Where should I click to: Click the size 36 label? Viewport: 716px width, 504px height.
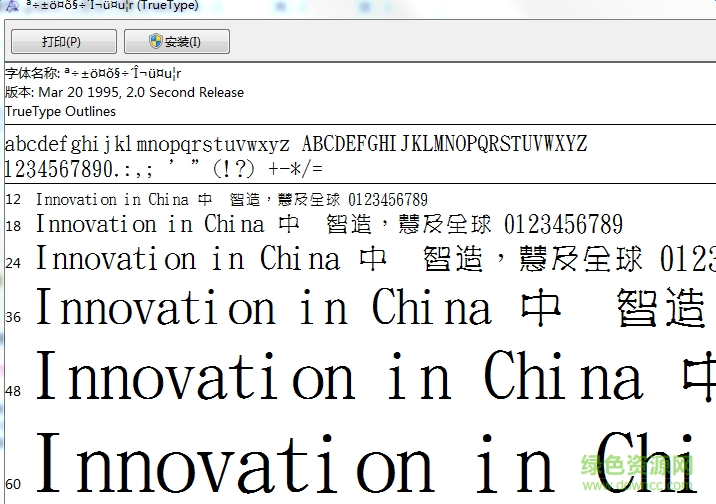[x=13, y=317]
